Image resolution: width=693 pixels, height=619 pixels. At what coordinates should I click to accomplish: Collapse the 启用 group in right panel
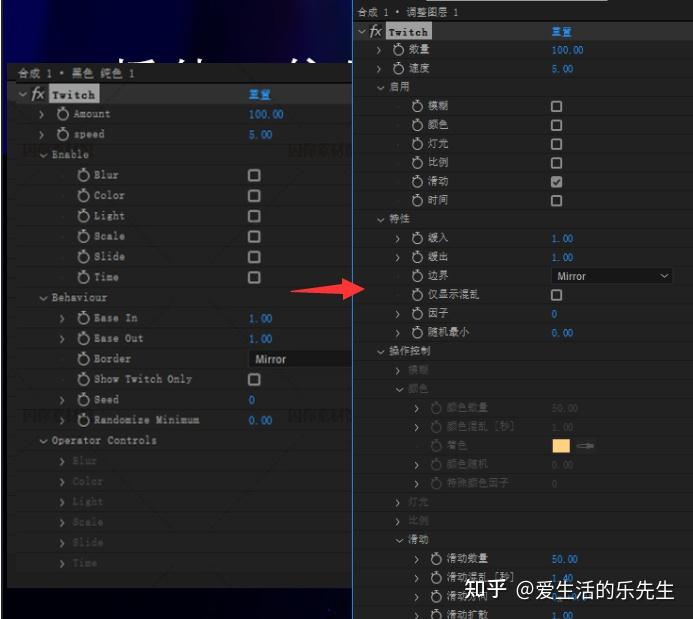[x=381, y=87]
